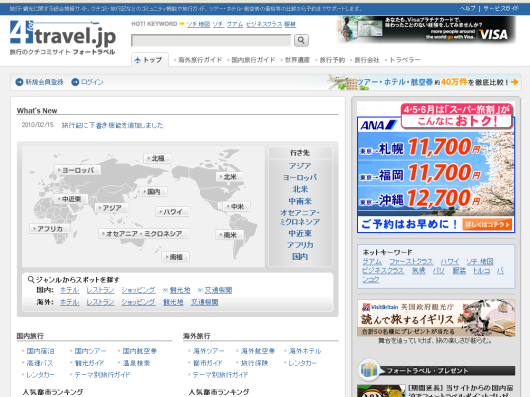Open the 海外旅行ガイド menu
This screenshot has height=397, width=530.
[200, 60]
